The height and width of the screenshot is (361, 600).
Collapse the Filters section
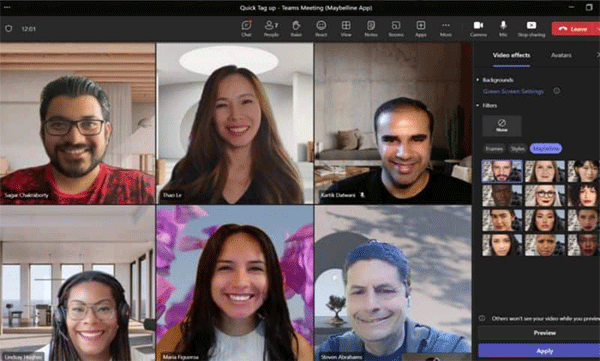(478, 105)
